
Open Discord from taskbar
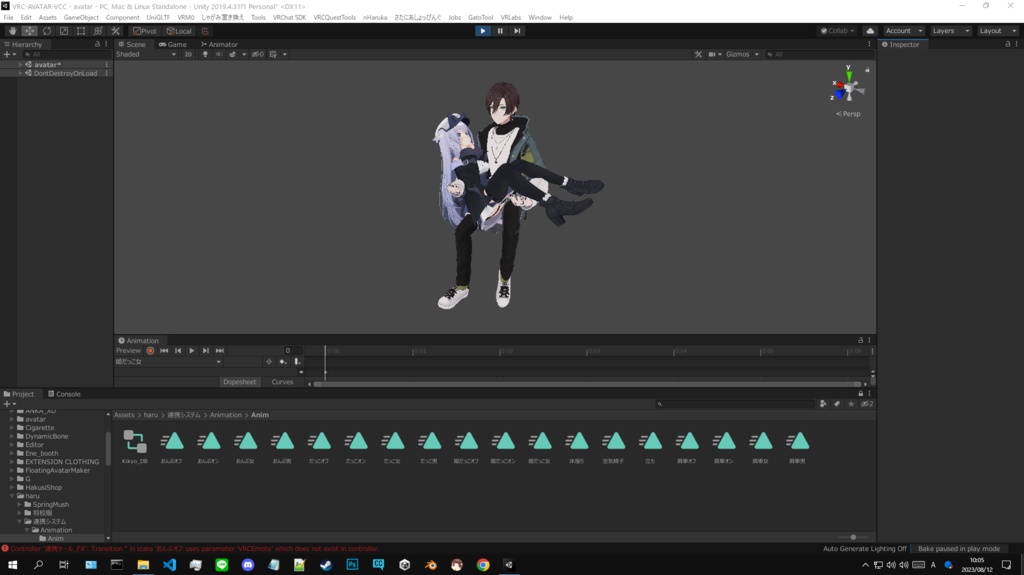(248, 565)
